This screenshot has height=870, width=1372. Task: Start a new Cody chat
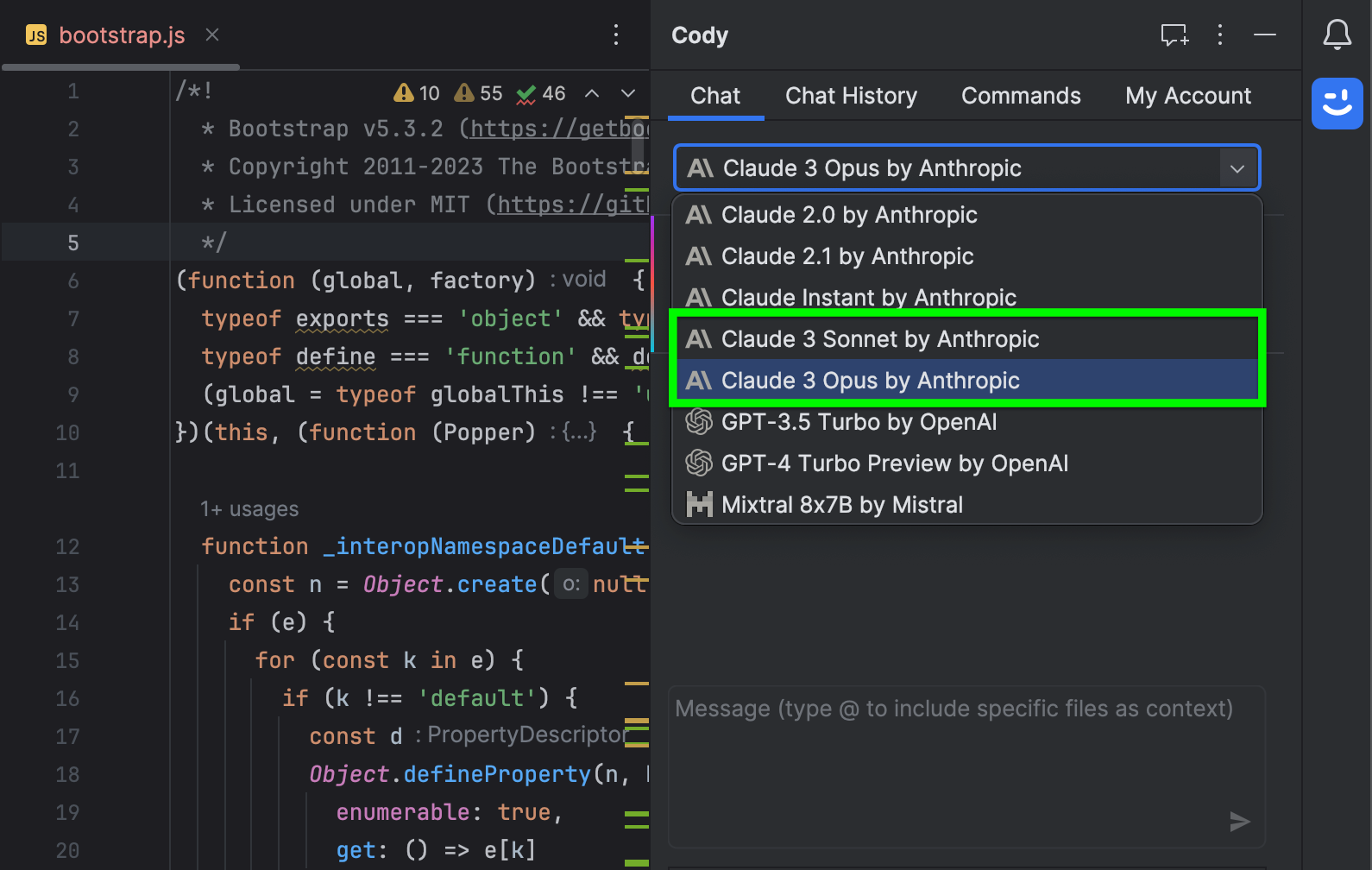point(1174,35)
